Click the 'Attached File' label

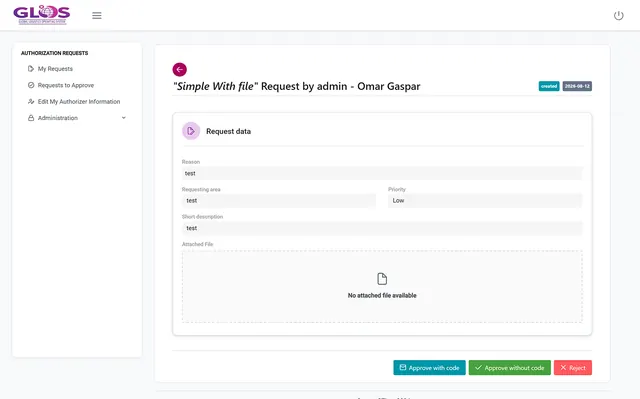pyautogui.click(x=198, y=244)
